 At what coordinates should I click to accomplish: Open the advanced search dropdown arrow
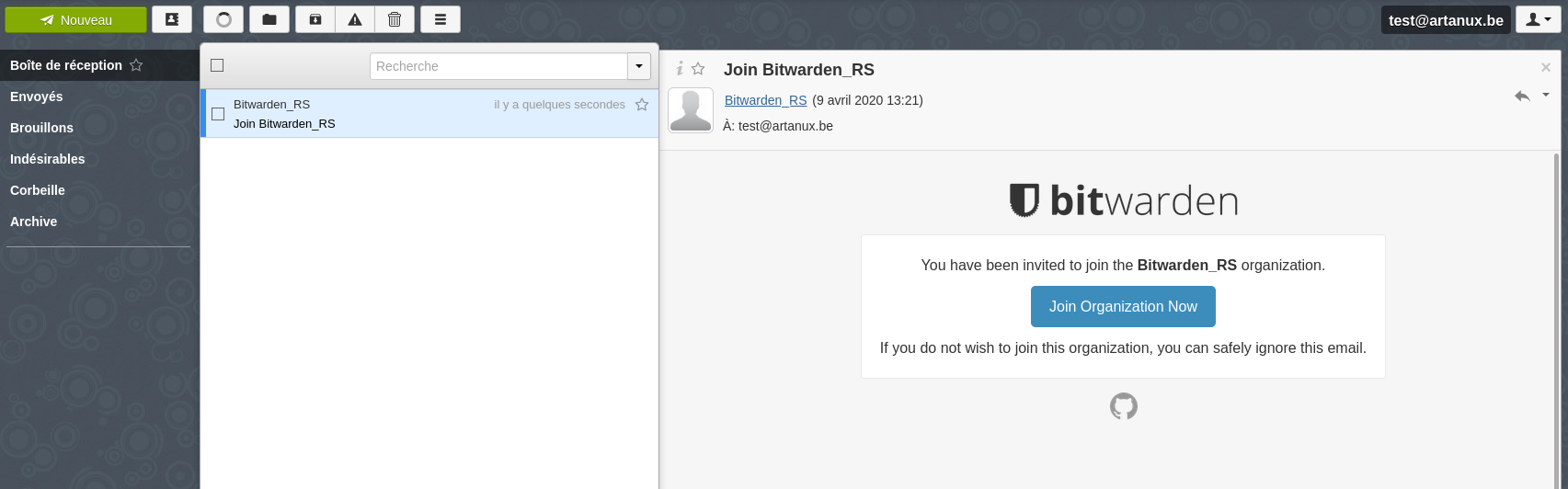pyautogui.click(x=639, y=66)
